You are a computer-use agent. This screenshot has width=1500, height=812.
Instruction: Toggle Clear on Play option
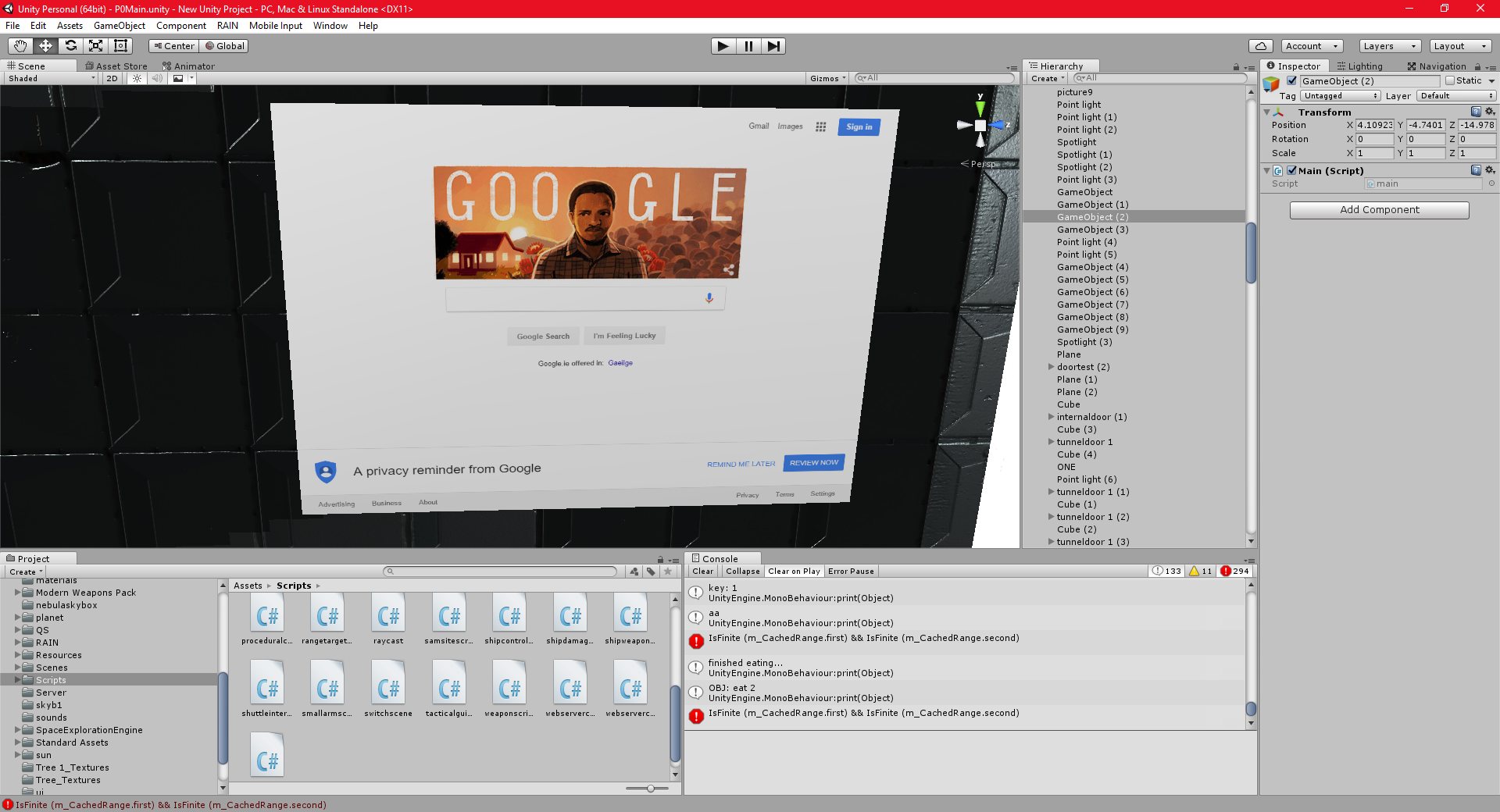(794, 572)
